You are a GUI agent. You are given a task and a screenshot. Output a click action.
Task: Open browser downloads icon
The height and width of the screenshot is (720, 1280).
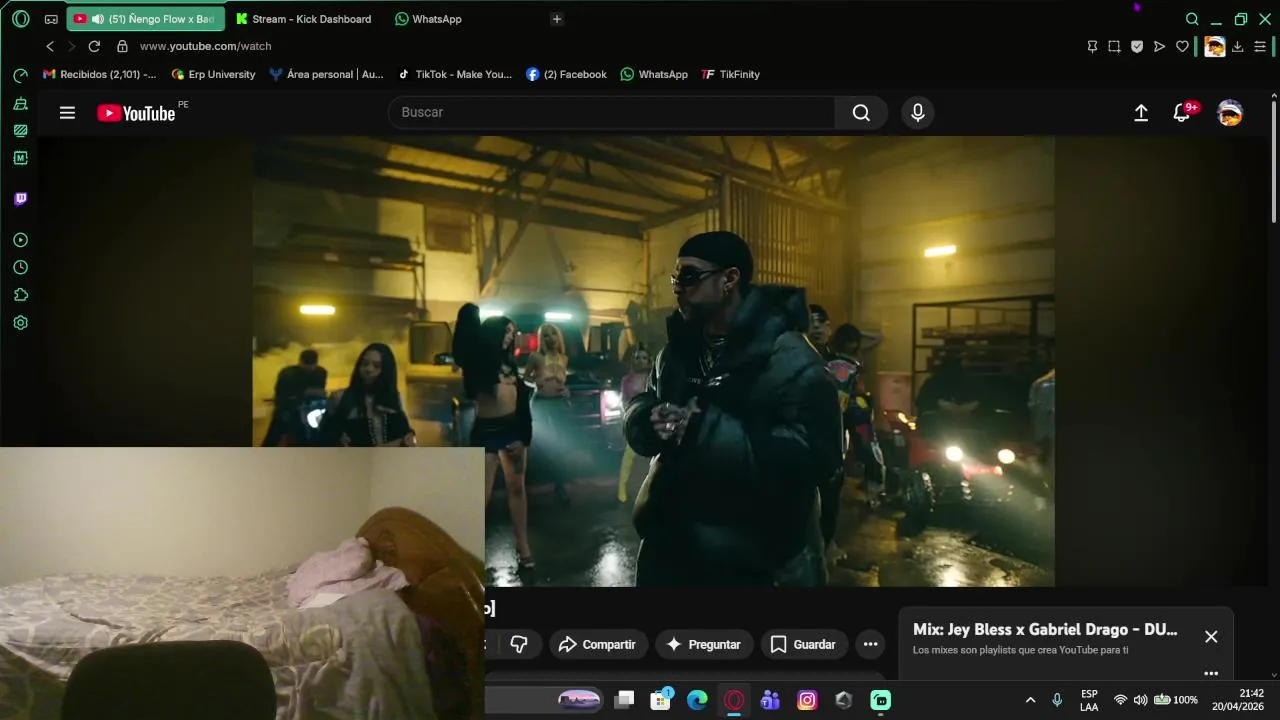(1238, 46)
